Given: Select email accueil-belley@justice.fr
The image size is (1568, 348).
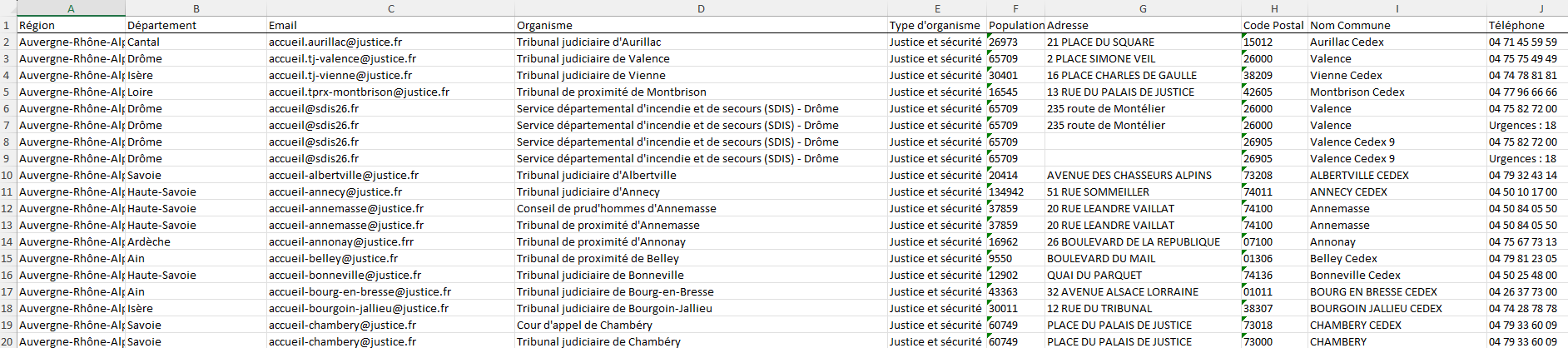Looking at the screenshot, I should 390,258.
